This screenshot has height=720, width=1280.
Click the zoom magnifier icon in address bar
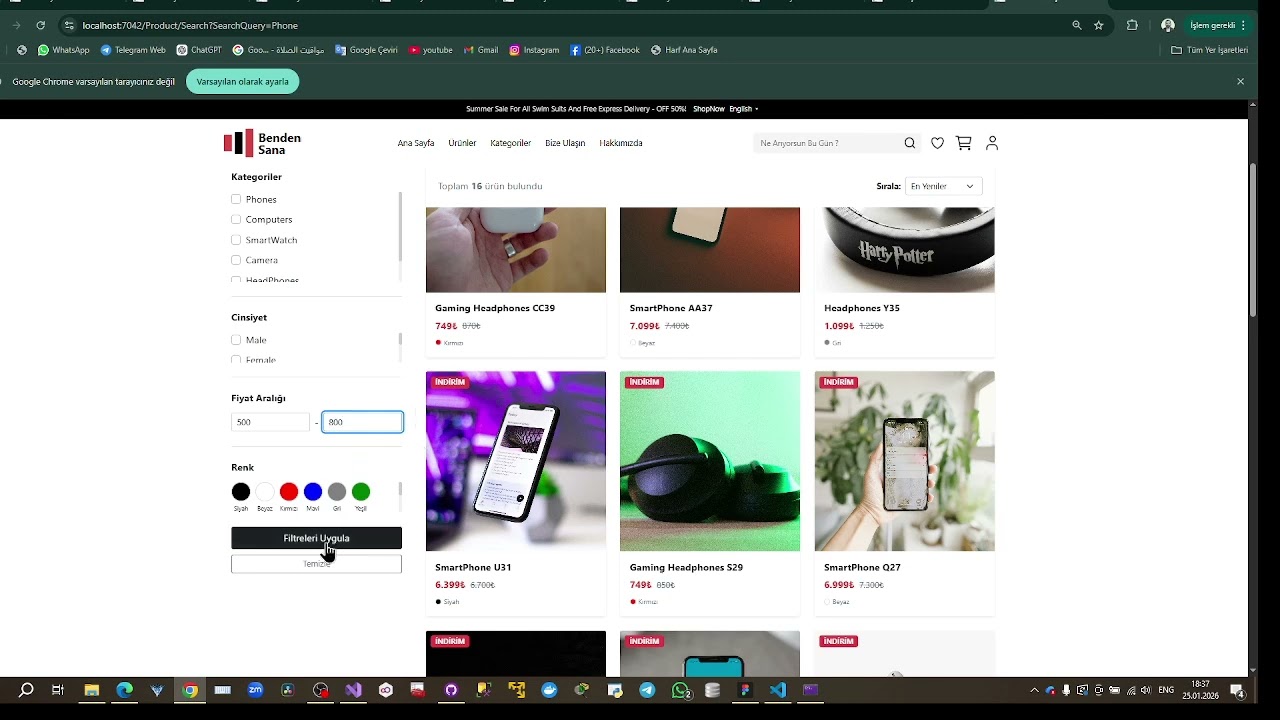1077,25
